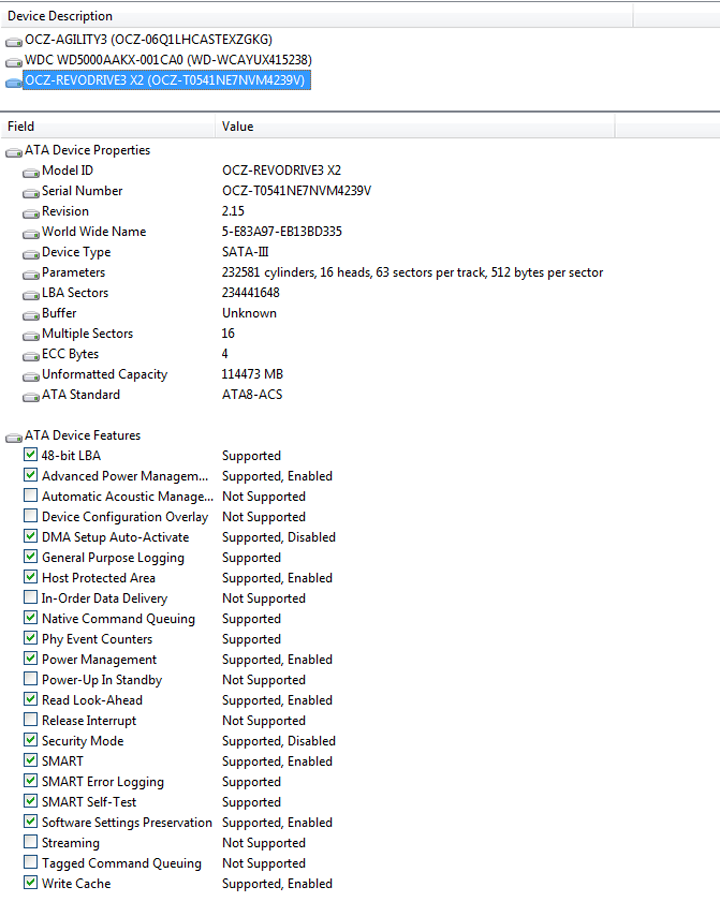Click the ATA Device Properties group icon
The image size is (720, 902).
(14, 152)
